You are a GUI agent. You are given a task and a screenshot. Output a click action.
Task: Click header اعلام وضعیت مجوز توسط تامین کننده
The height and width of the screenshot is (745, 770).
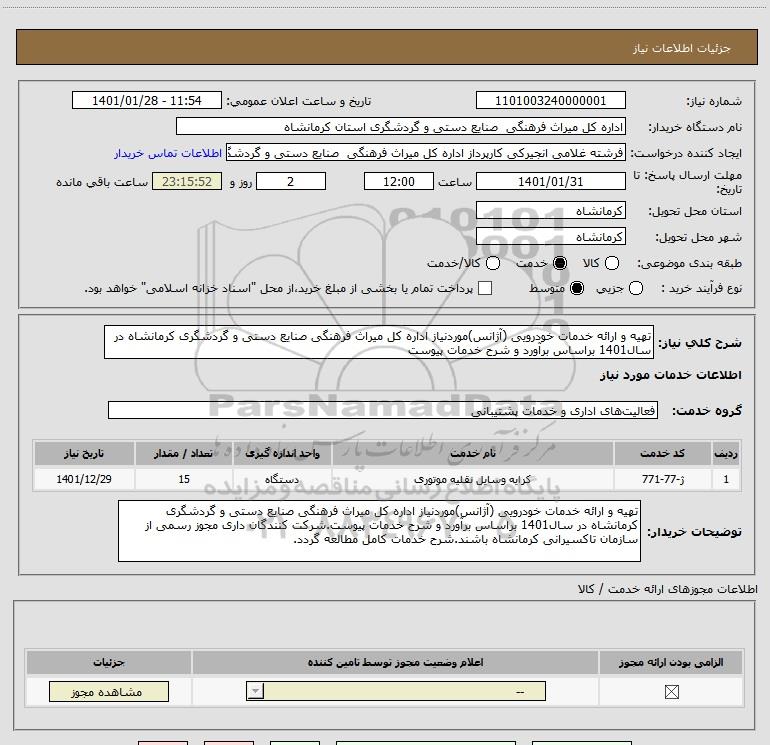[x=395, y=662]
